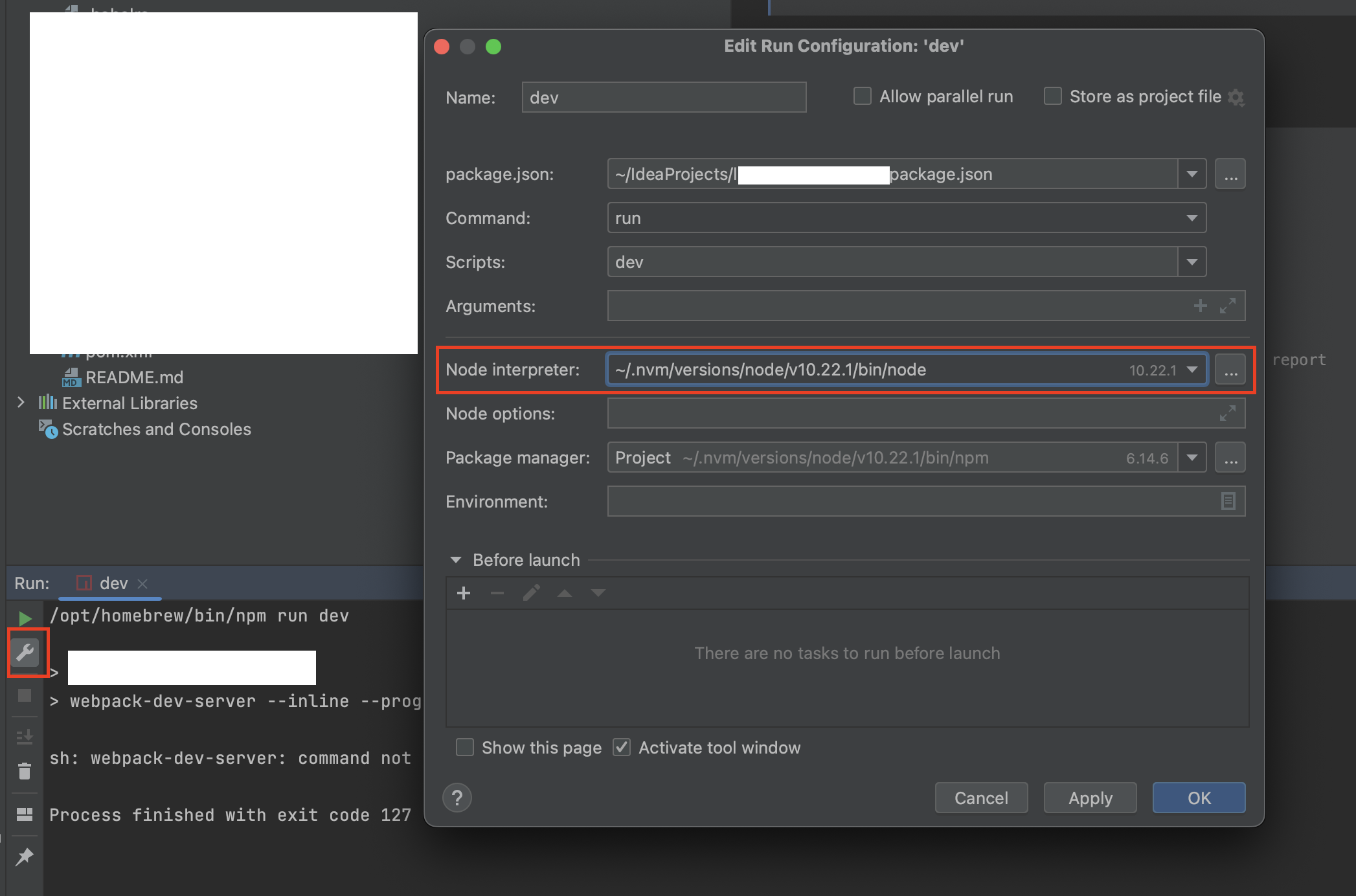1356x896 pixels.
Task: Expand the Arguments field
Action: click(x=1227, y=306)
